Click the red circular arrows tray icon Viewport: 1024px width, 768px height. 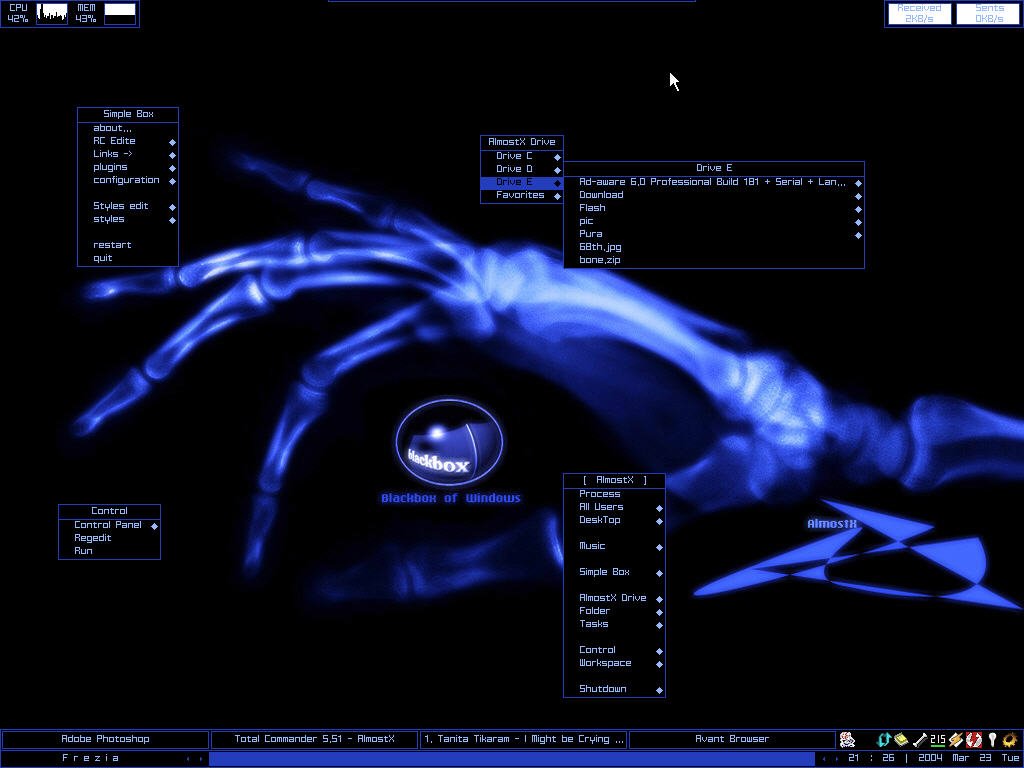[974, 739]
